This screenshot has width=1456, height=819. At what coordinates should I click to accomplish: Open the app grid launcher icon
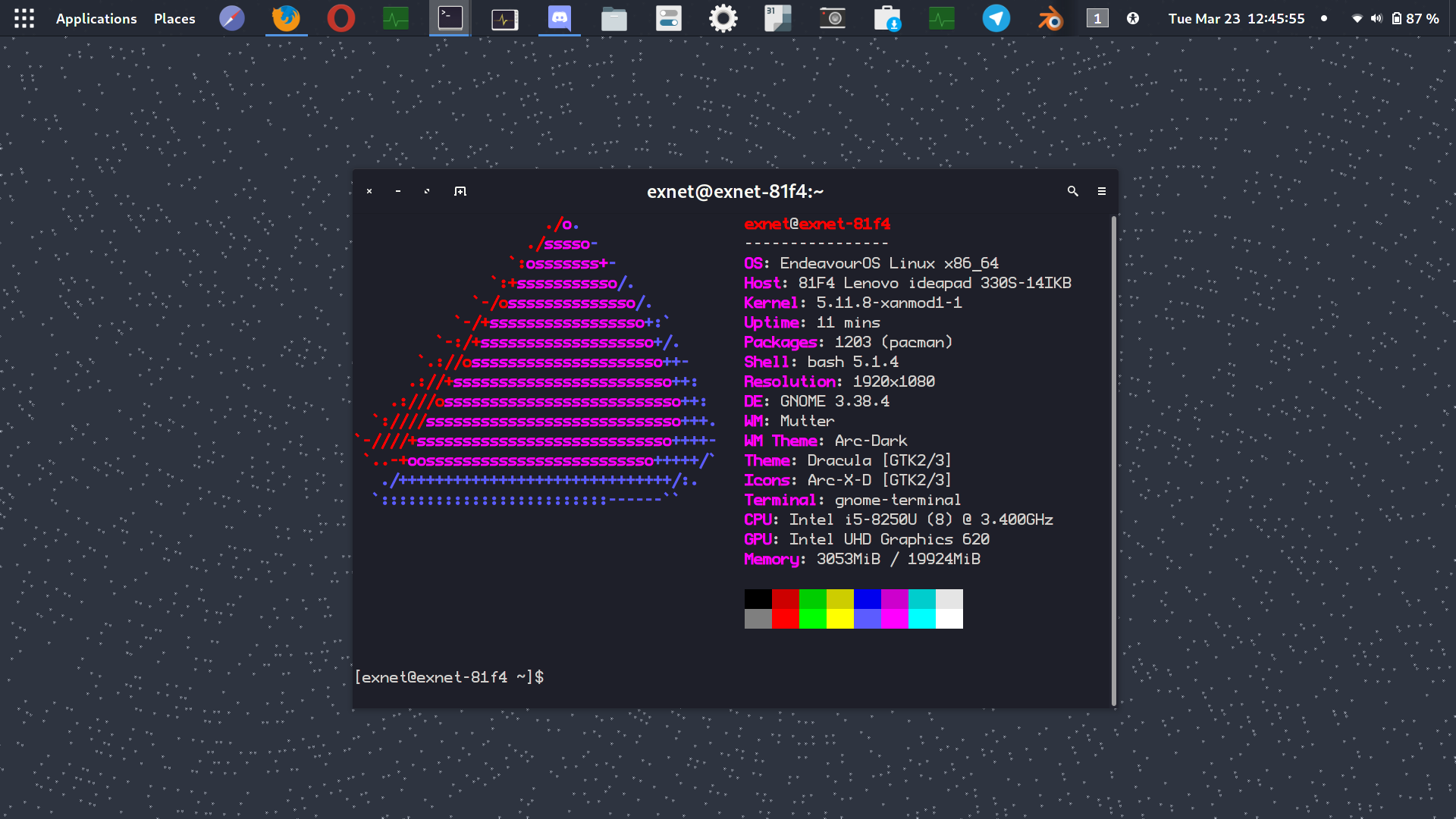24,18
